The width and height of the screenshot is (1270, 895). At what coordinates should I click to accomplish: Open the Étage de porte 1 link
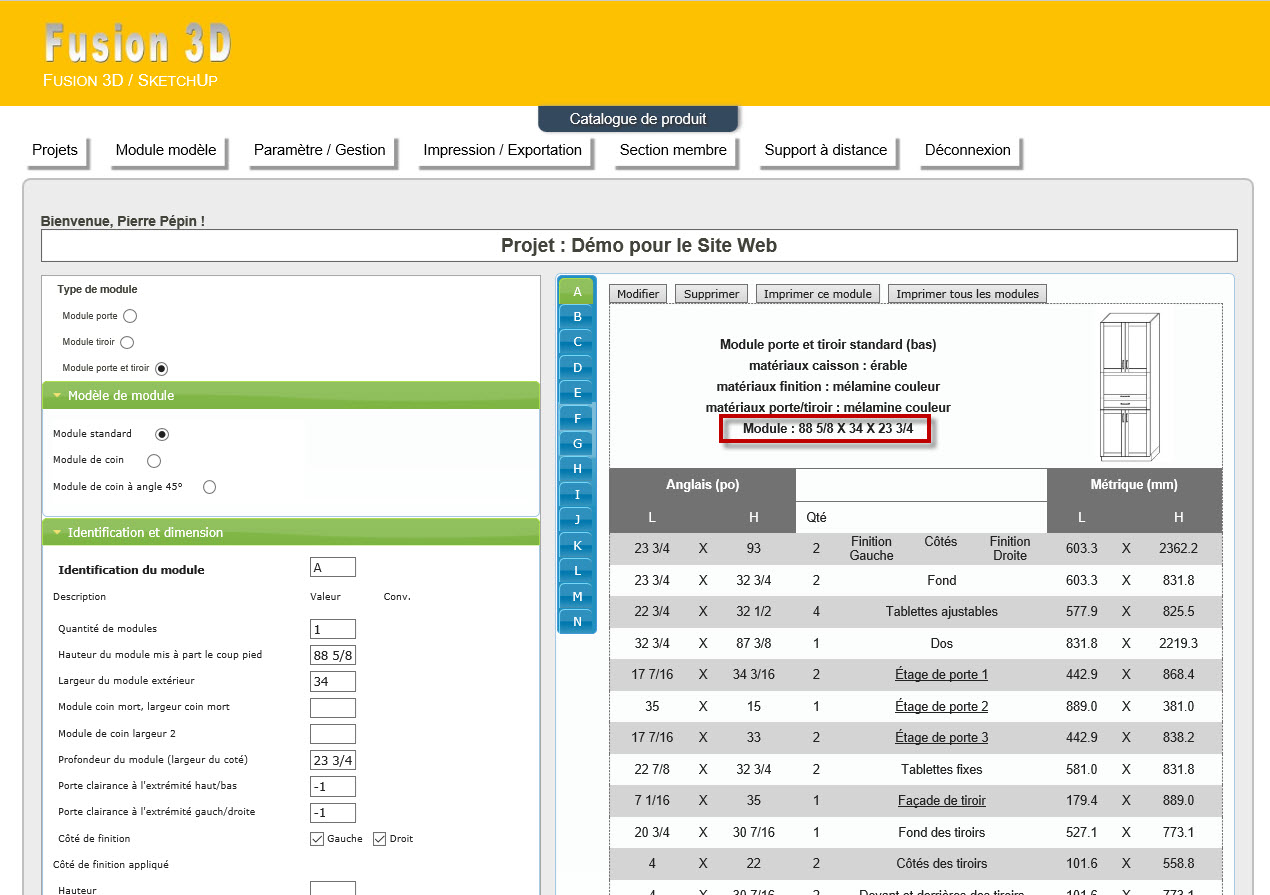(x=941, y=675)
